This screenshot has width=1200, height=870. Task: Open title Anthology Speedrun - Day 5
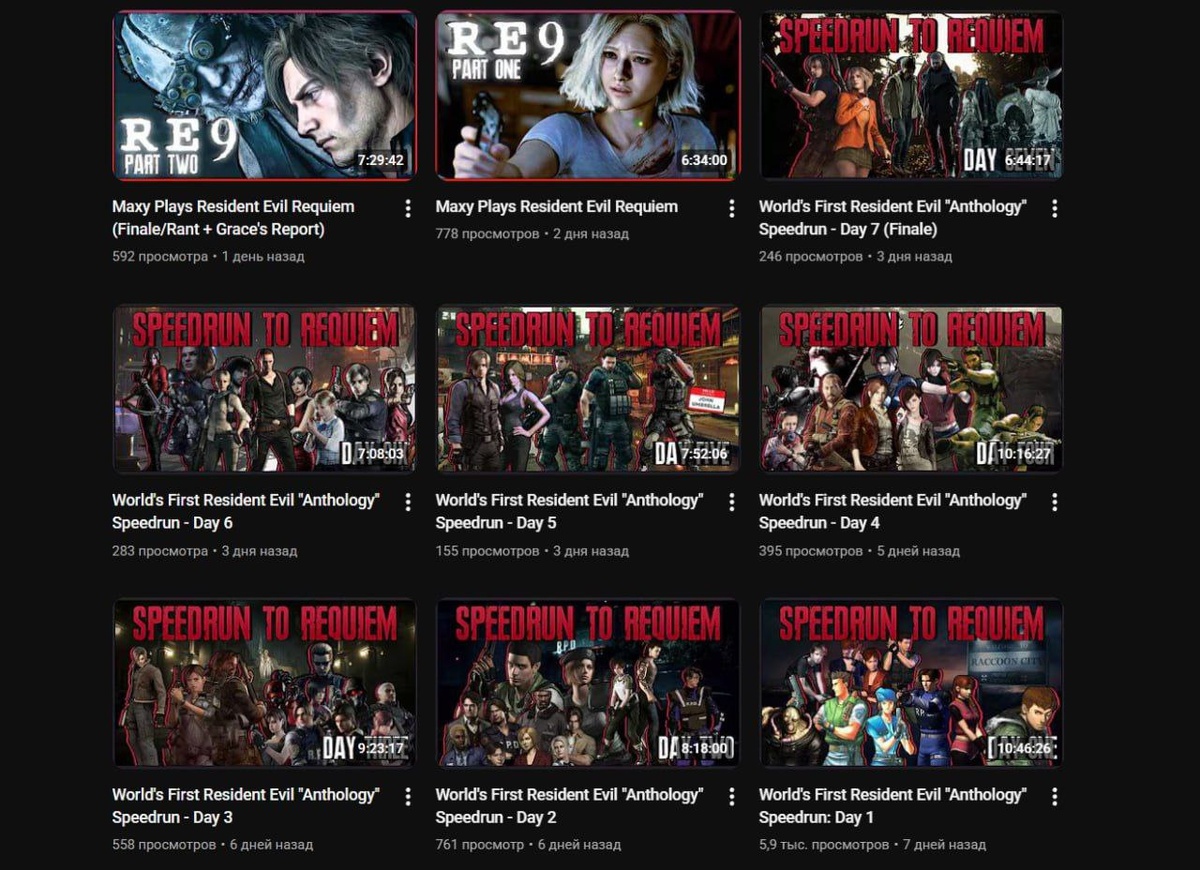pos(569,511)
